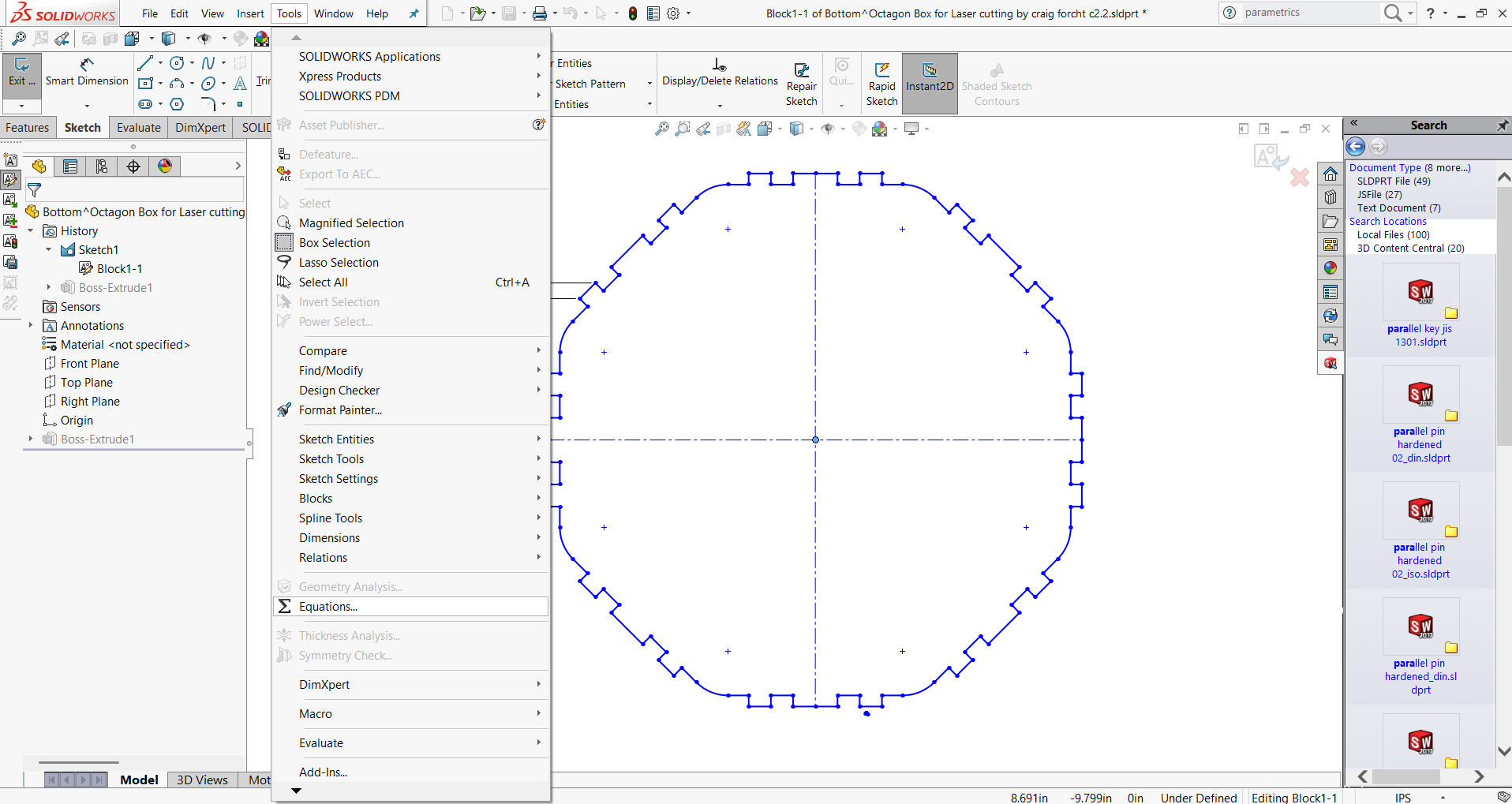
Task: Click the Smart Dimension tool
Action: point(87,73)
